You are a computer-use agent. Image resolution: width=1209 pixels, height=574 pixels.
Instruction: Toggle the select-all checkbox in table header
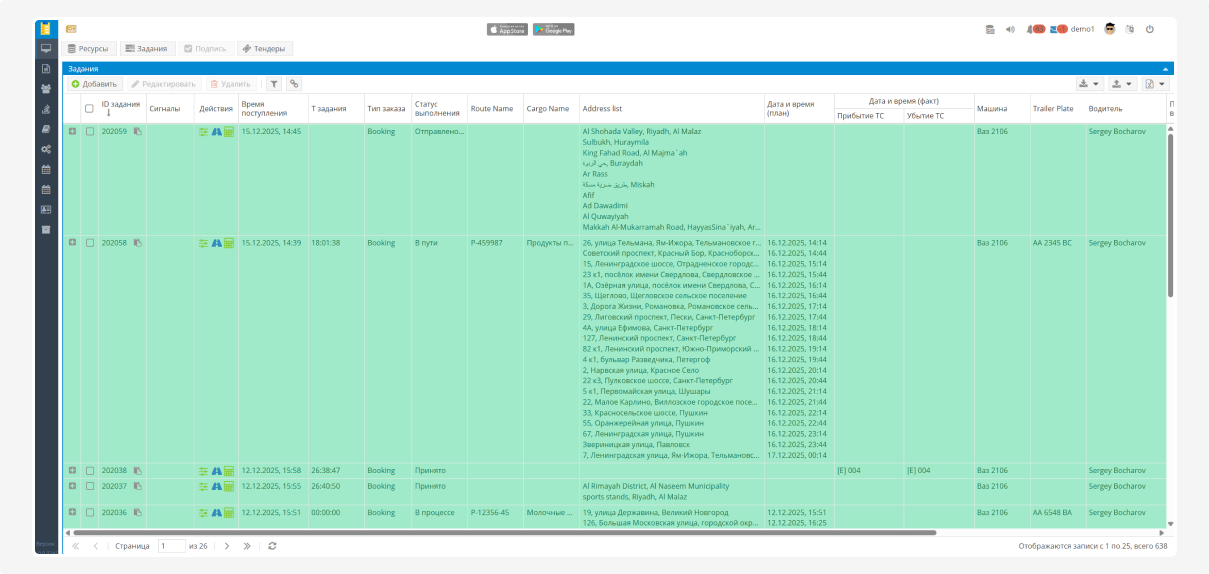pyautogui.click(x=90, y=109)
